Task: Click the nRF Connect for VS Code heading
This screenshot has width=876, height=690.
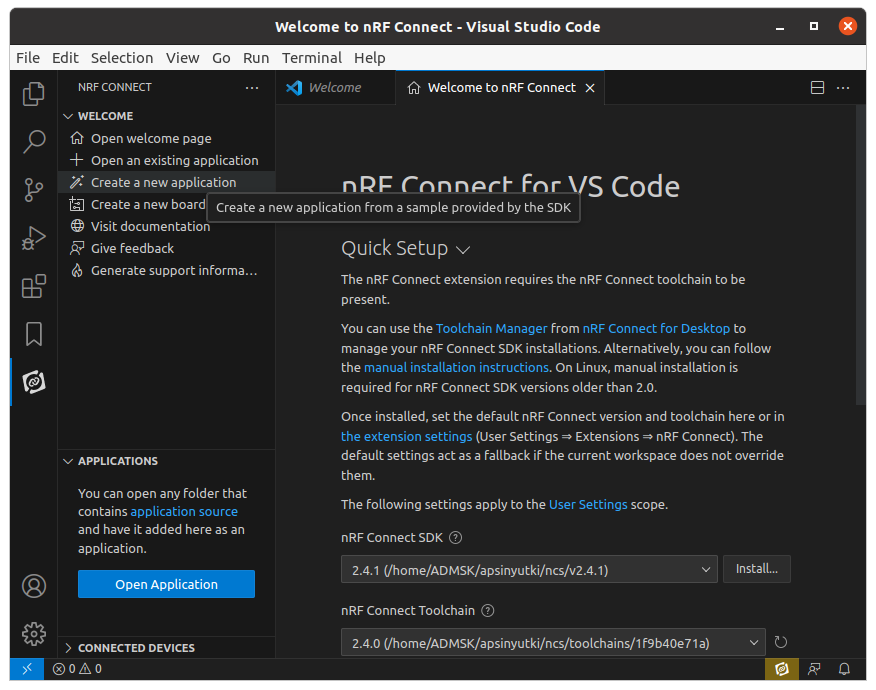Action: point(511,186)
